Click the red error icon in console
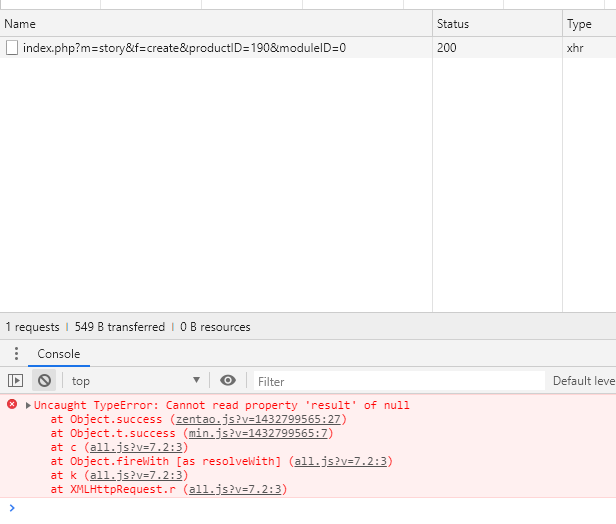The height and width of the screenshot is (524, 616). pos(12,404)
